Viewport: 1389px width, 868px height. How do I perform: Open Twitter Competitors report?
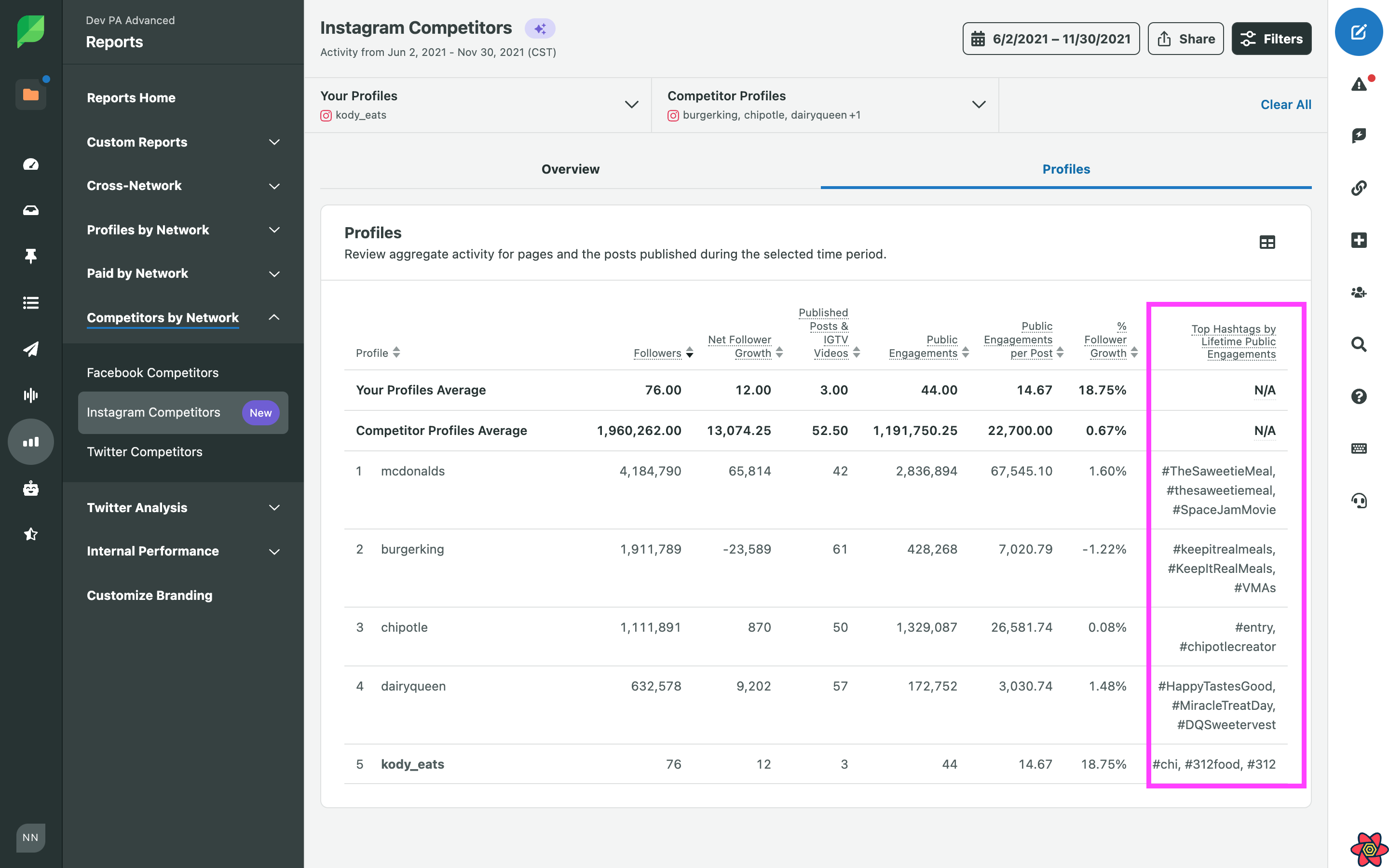click(x=145, y=452)
